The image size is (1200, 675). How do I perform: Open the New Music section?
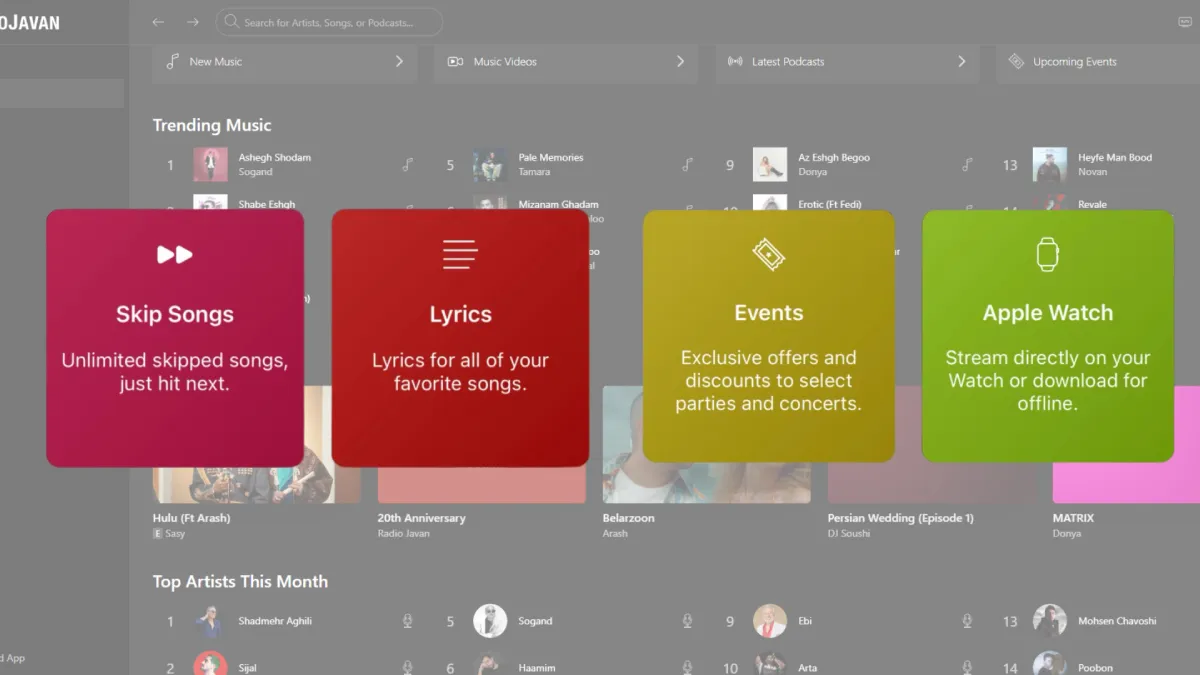[x=285, y=62]
